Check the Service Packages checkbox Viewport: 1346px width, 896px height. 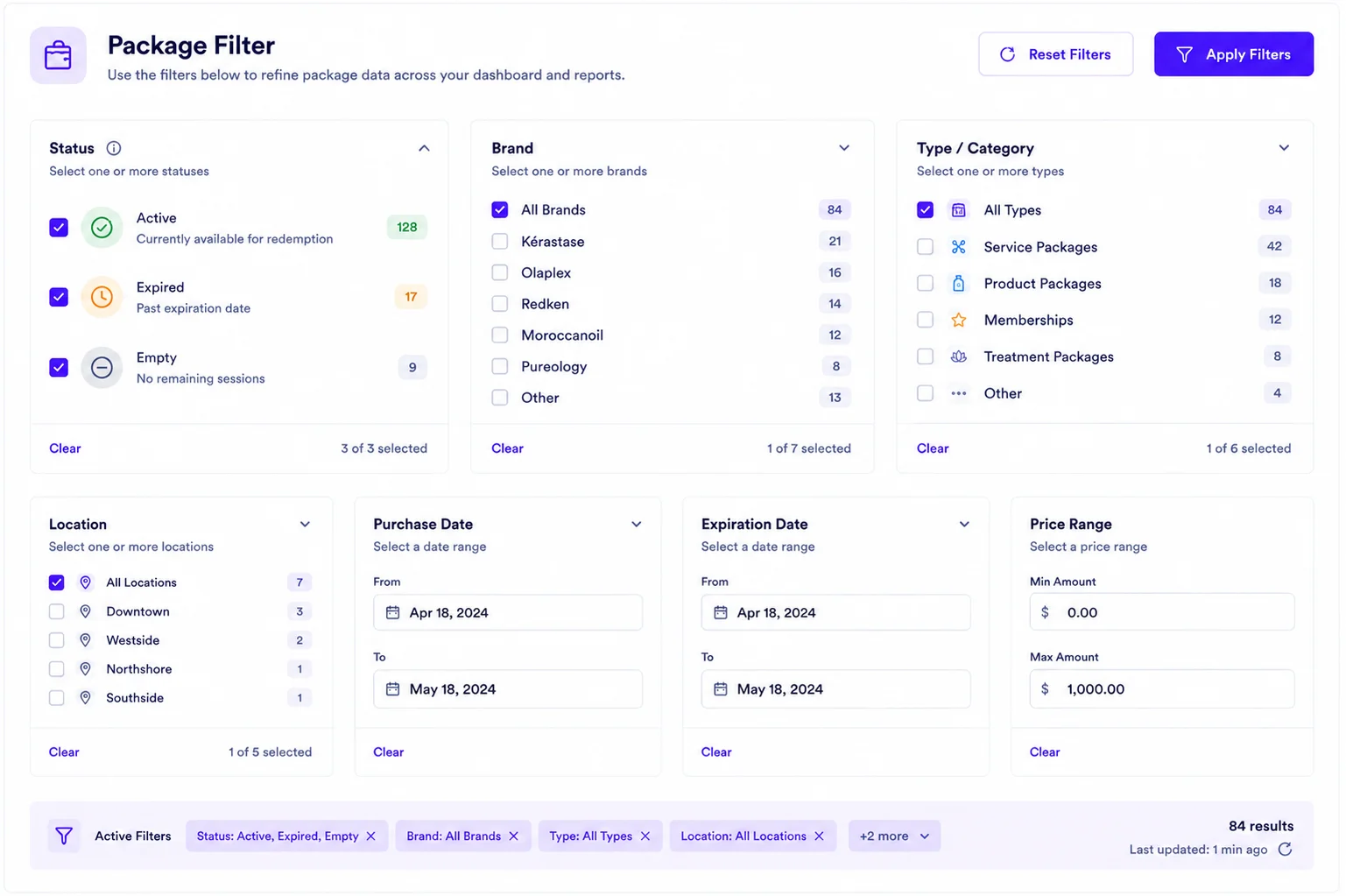(x=926, y=247)
